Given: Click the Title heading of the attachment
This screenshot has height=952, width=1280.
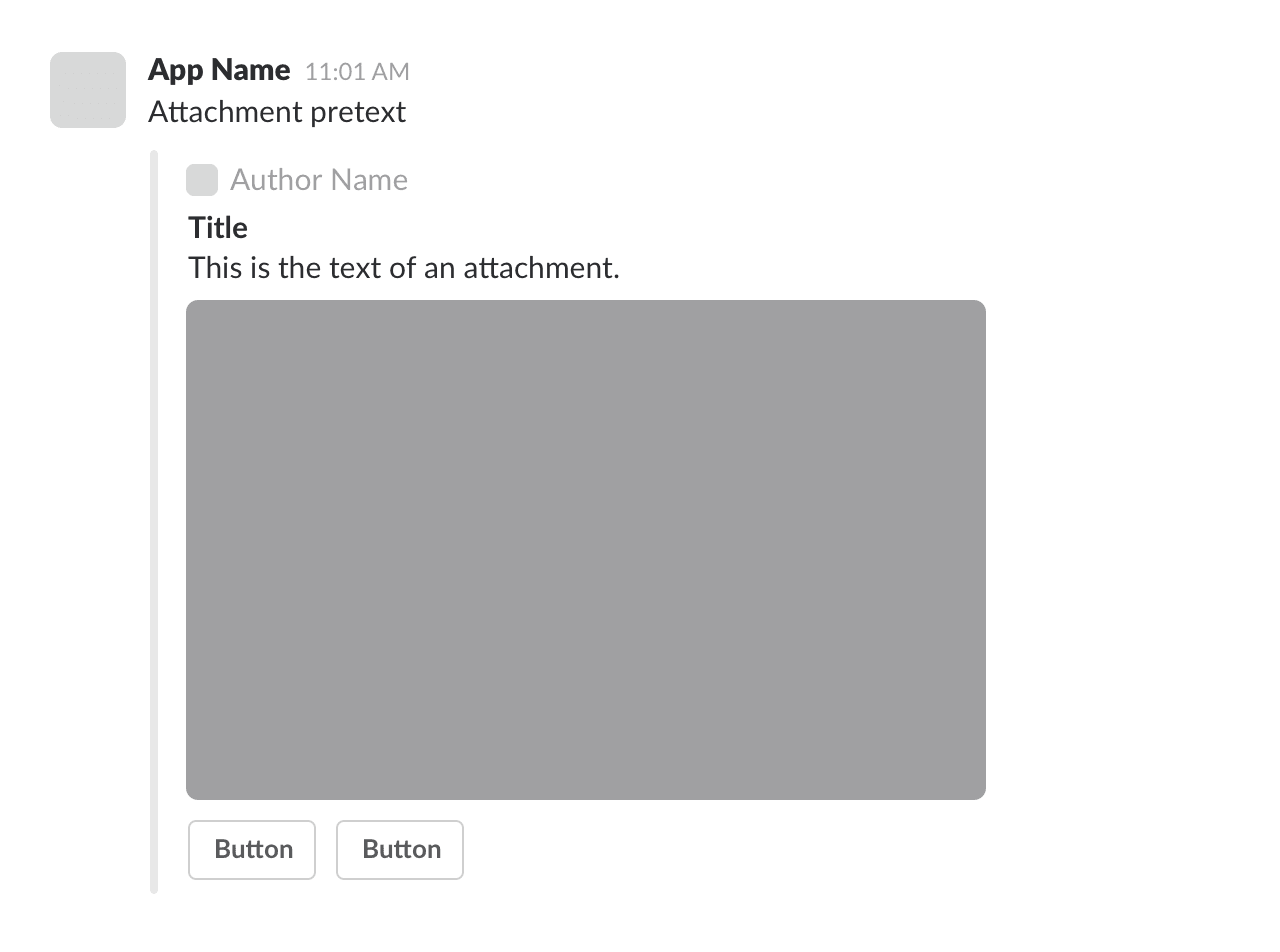Looking at the screenshot, I should [217, 227].
